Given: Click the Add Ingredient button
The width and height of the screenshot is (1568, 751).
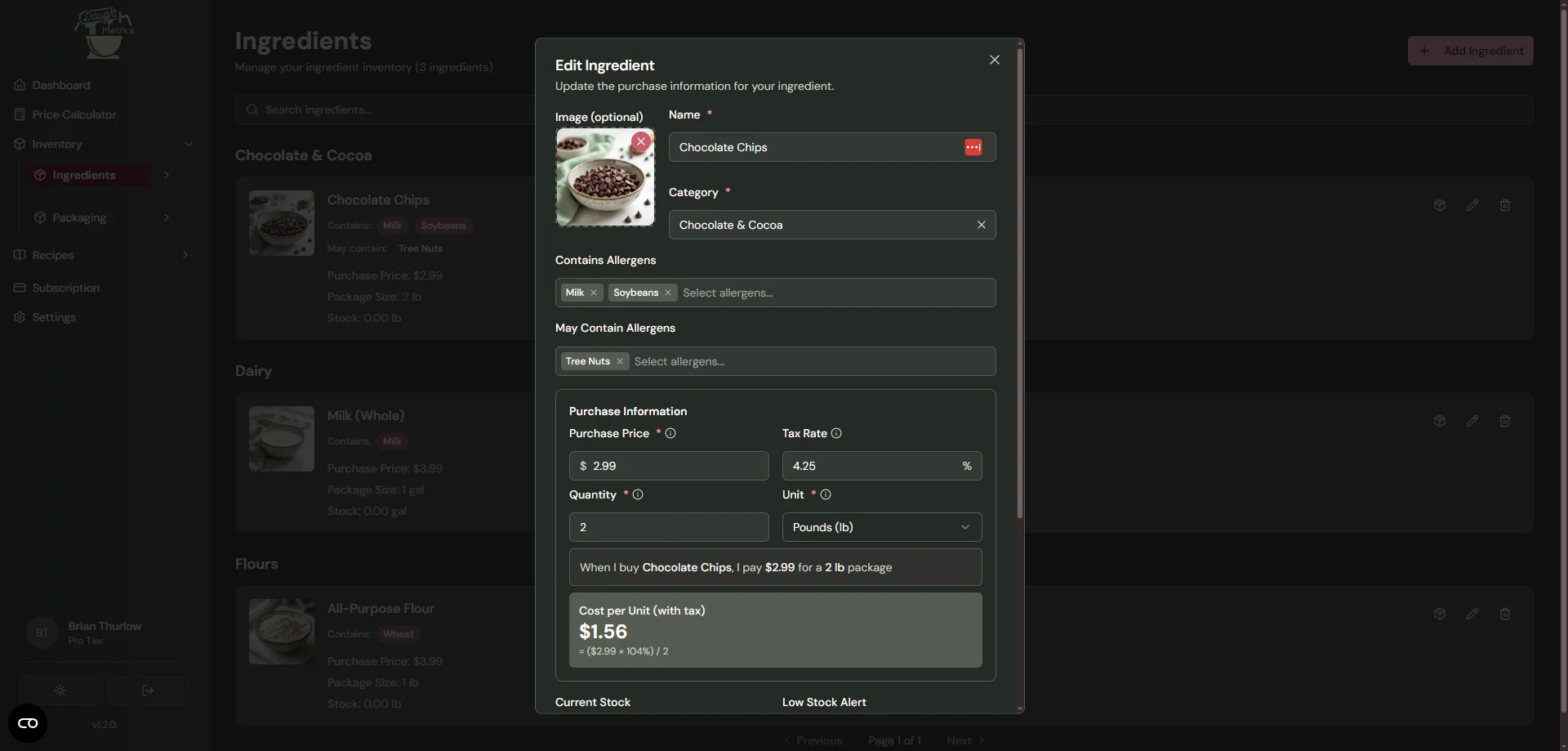Looking at the screenshot, I should [1470, 51].
